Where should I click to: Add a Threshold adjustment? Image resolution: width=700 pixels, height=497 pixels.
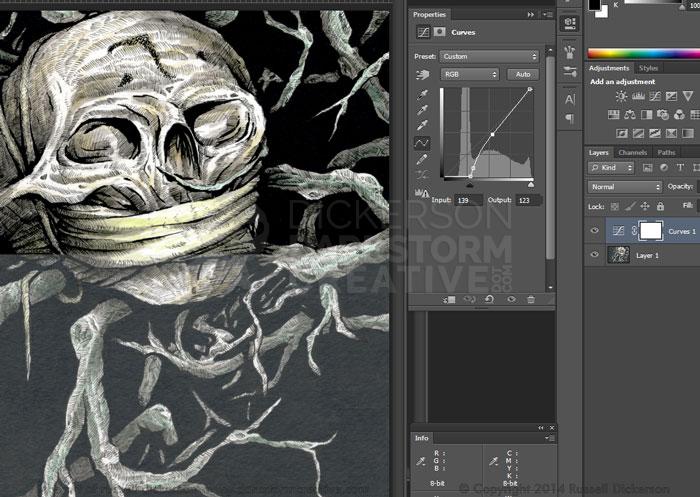[x=655, y=133]
